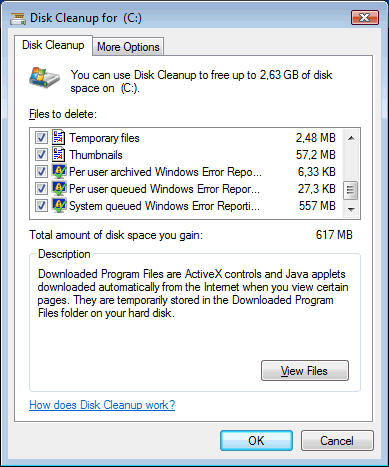Image resolution: width=389 pixels, height=467 pixels.
Task: Click the Windows drive icon beside the description
Action: coord(44,78)
